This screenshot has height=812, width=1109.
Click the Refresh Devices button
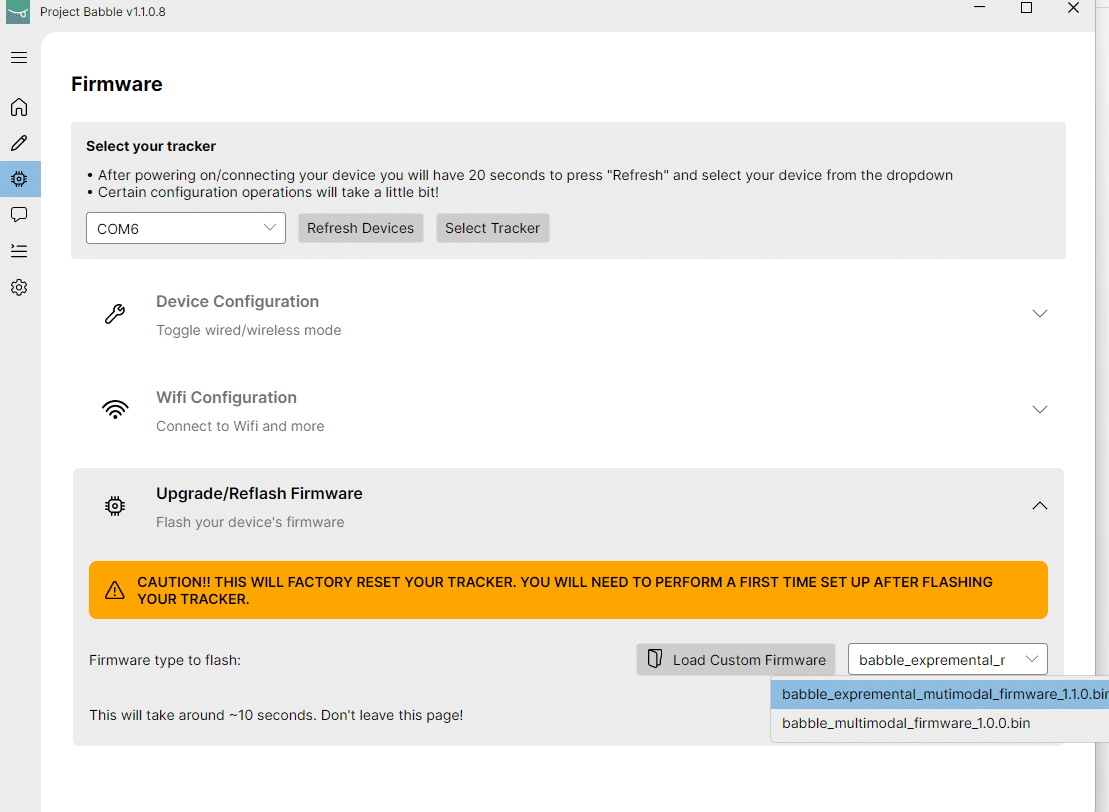pyautogui.click(x=360, y=228)
